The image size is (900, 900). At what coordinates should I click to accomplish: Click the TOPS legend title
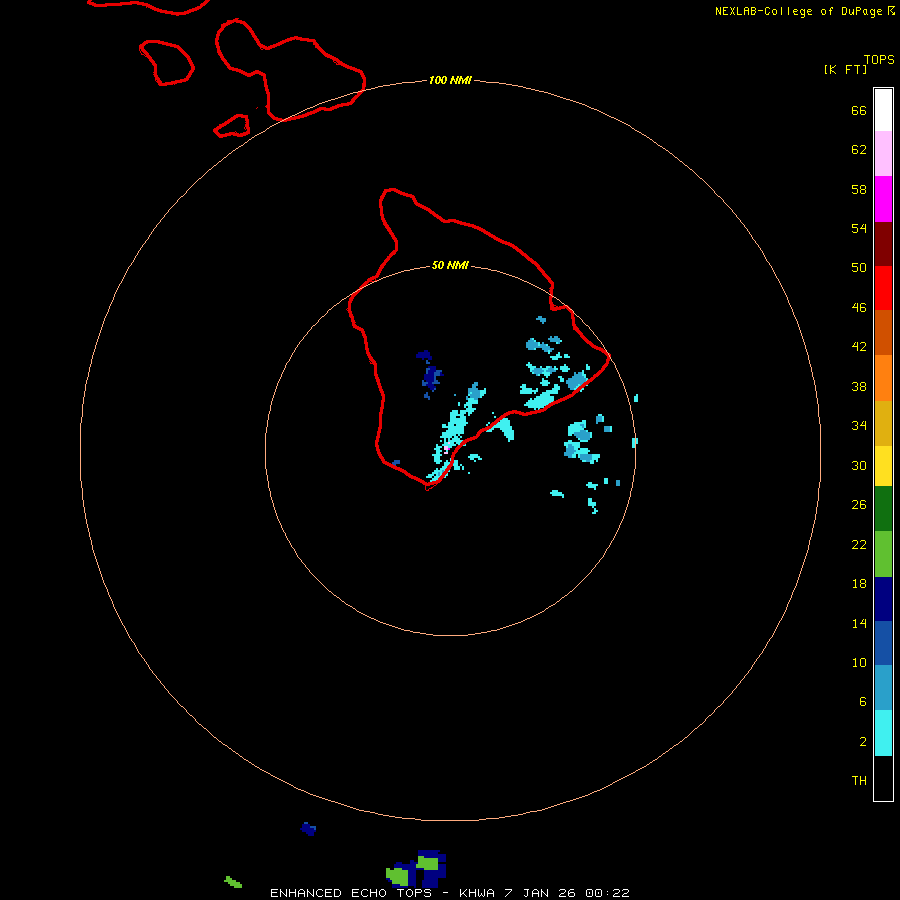[879, 59]
